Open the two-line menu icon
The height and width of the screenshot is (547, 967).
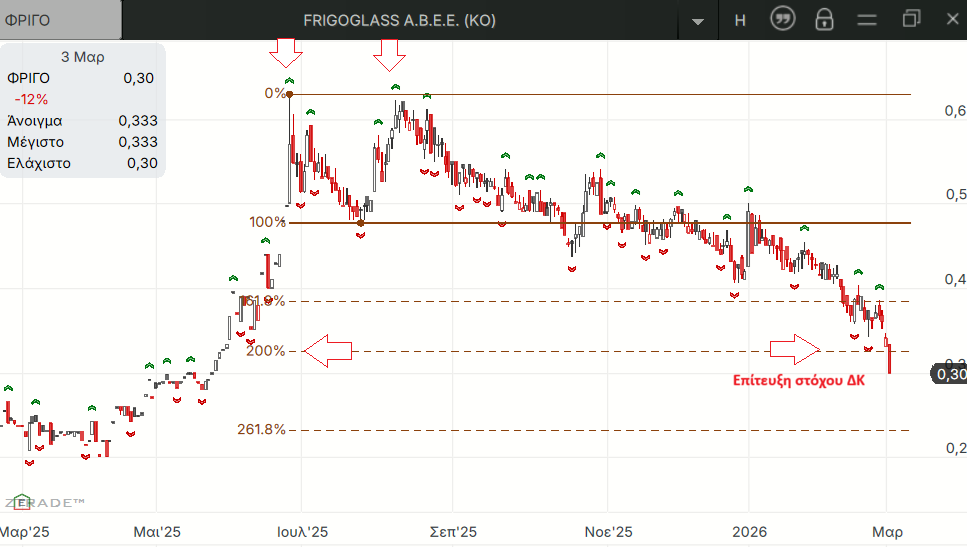tap(867, 20)
